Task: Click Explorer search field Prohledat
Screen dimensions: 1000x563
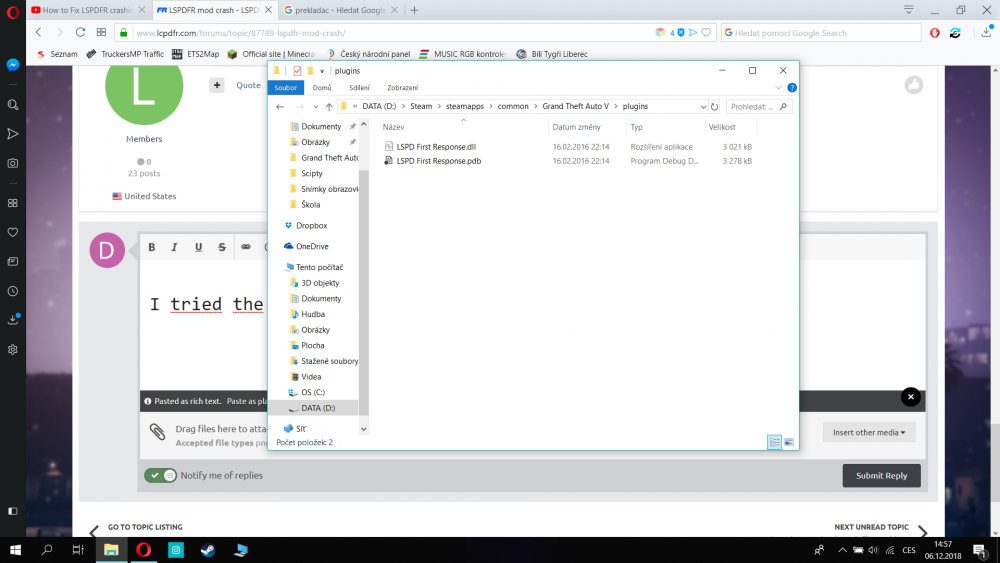Action: coord(758,106)
